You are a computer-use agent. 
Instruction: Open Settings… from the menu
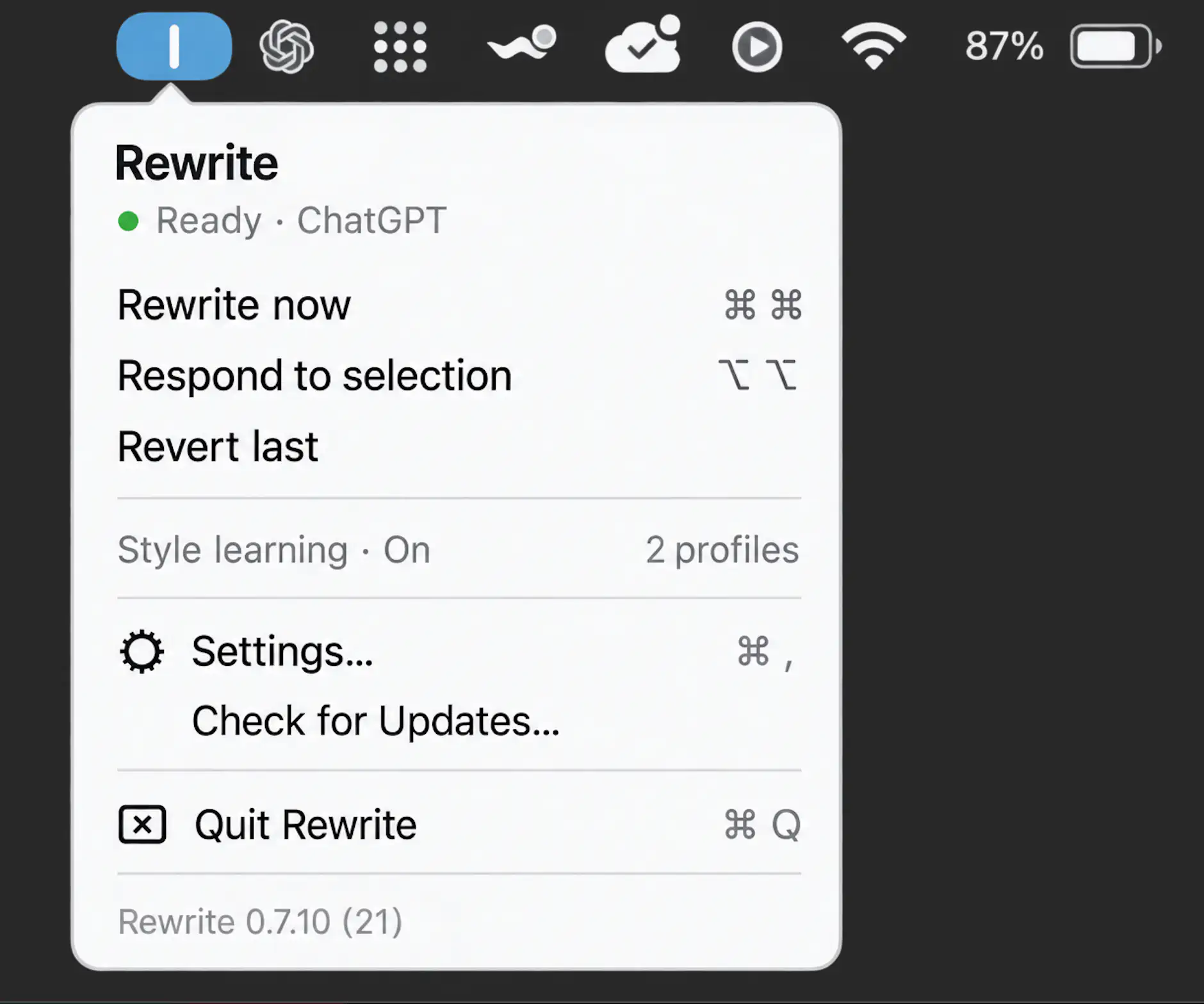coord(459,652)
